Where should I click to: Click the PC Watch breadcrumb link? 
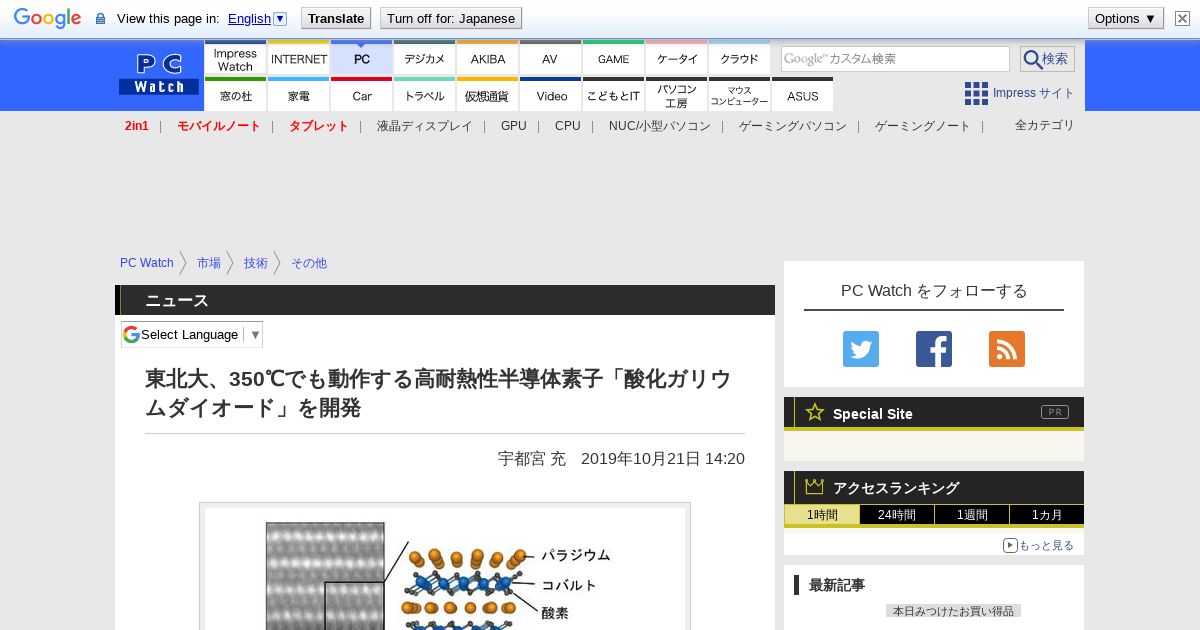147,263
